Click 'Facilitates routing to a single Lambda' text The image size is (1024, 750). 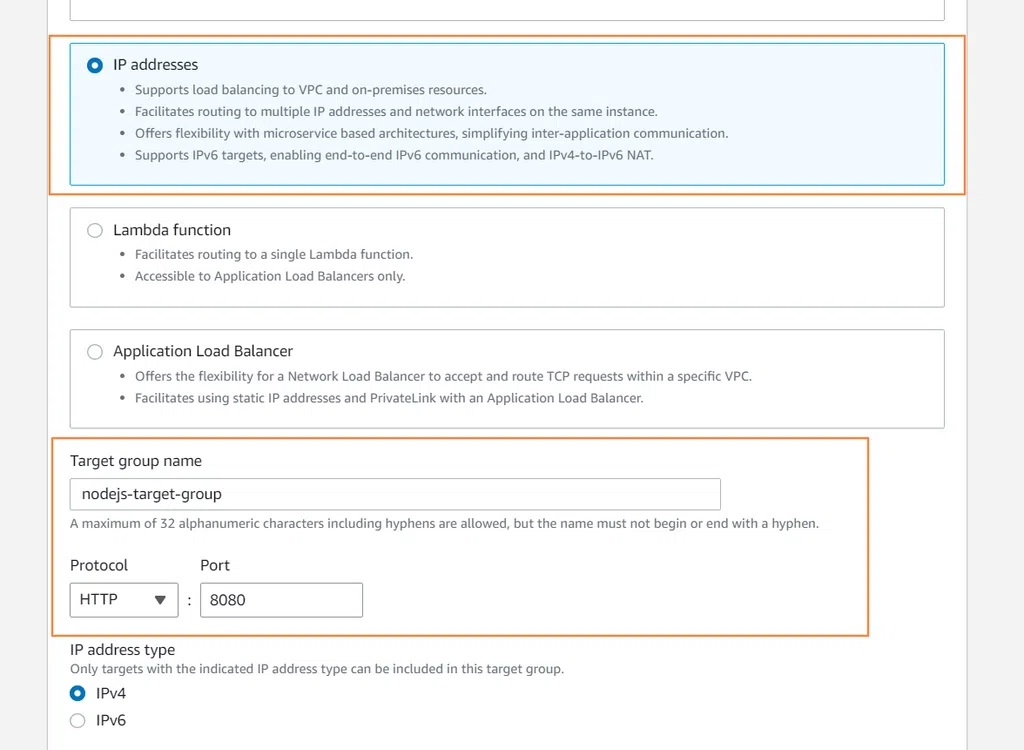click(274, 255)
